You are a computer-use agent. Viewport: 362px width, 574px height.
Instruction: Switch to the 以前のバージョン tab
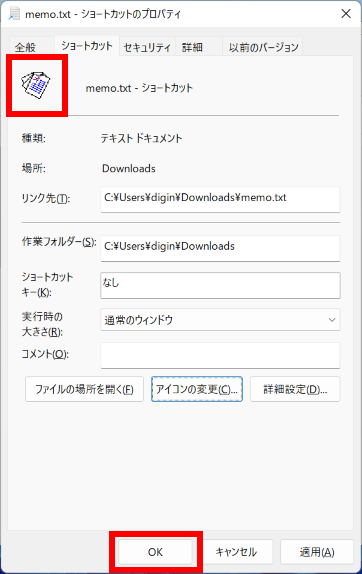click(x=263, y=47)
